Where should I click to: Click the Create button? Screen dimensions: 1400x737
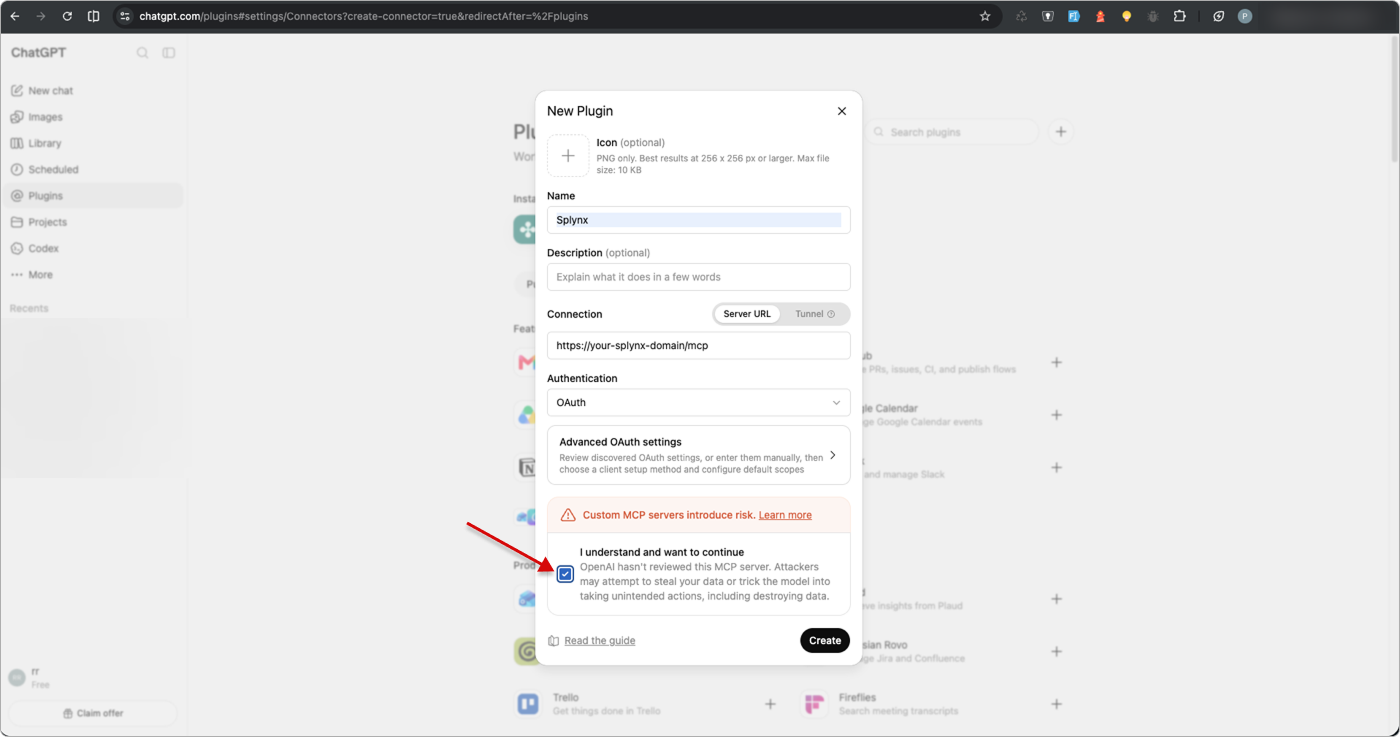[x=825, y=641]
